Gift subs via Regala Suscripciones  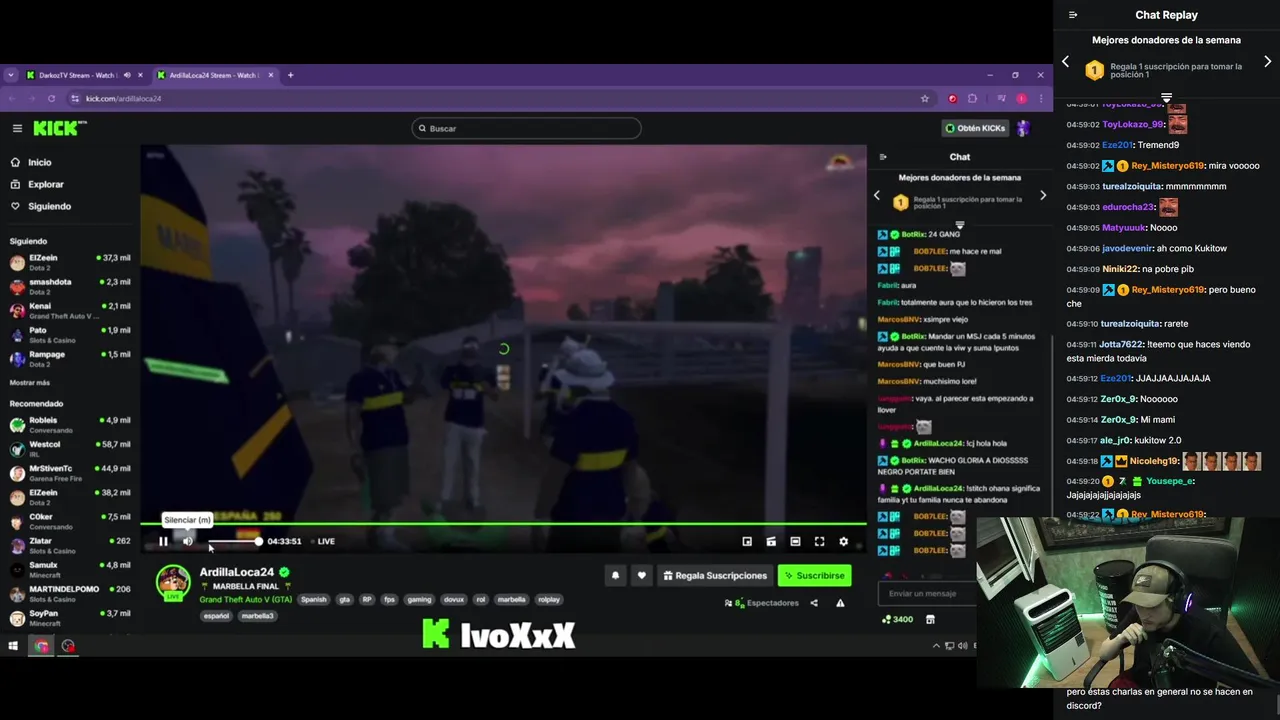[715, 575]
